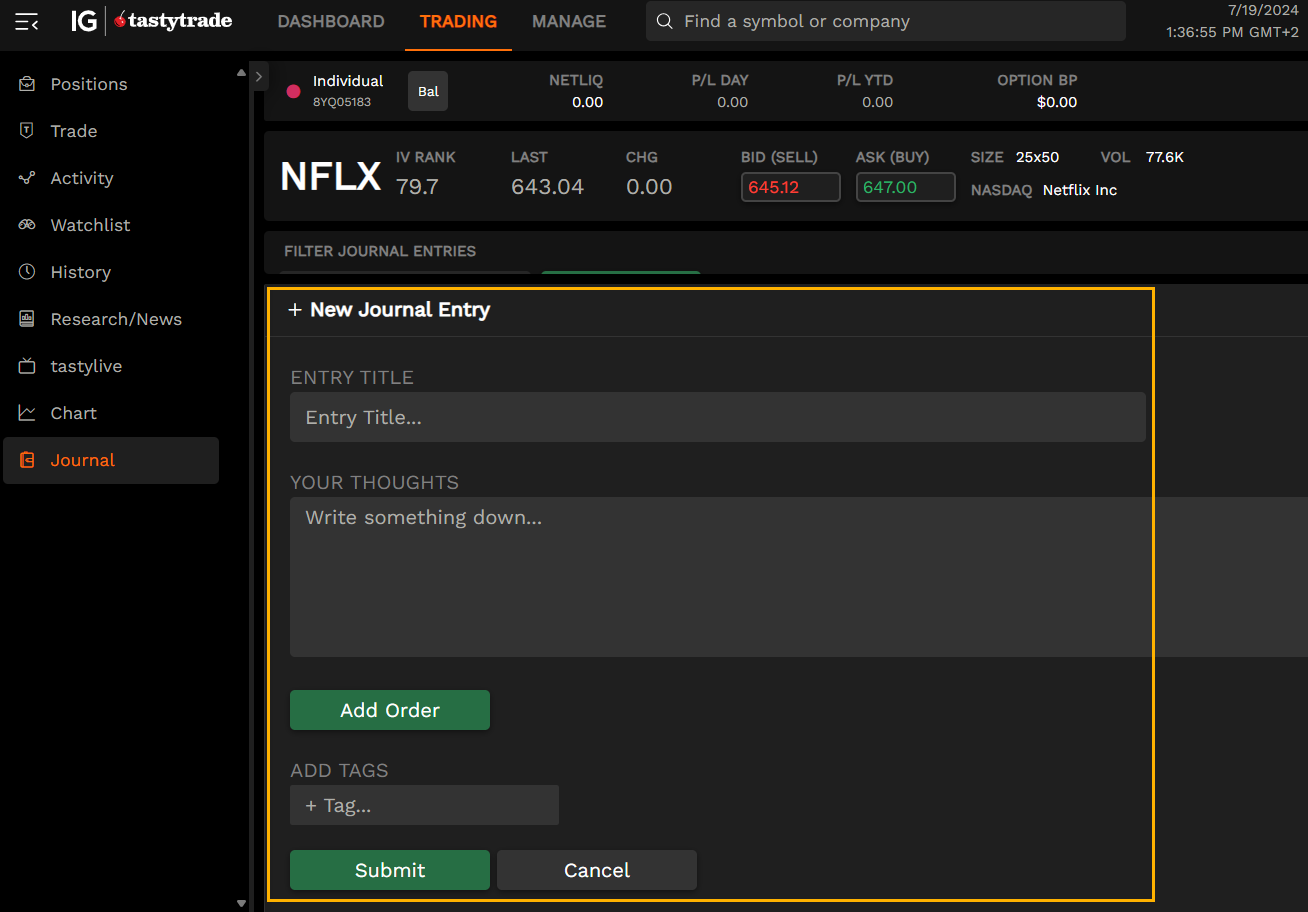Click the Research/News newspaper icon
The width and height of the screenshot is (1308, 912).
click(x=27, y=319)
